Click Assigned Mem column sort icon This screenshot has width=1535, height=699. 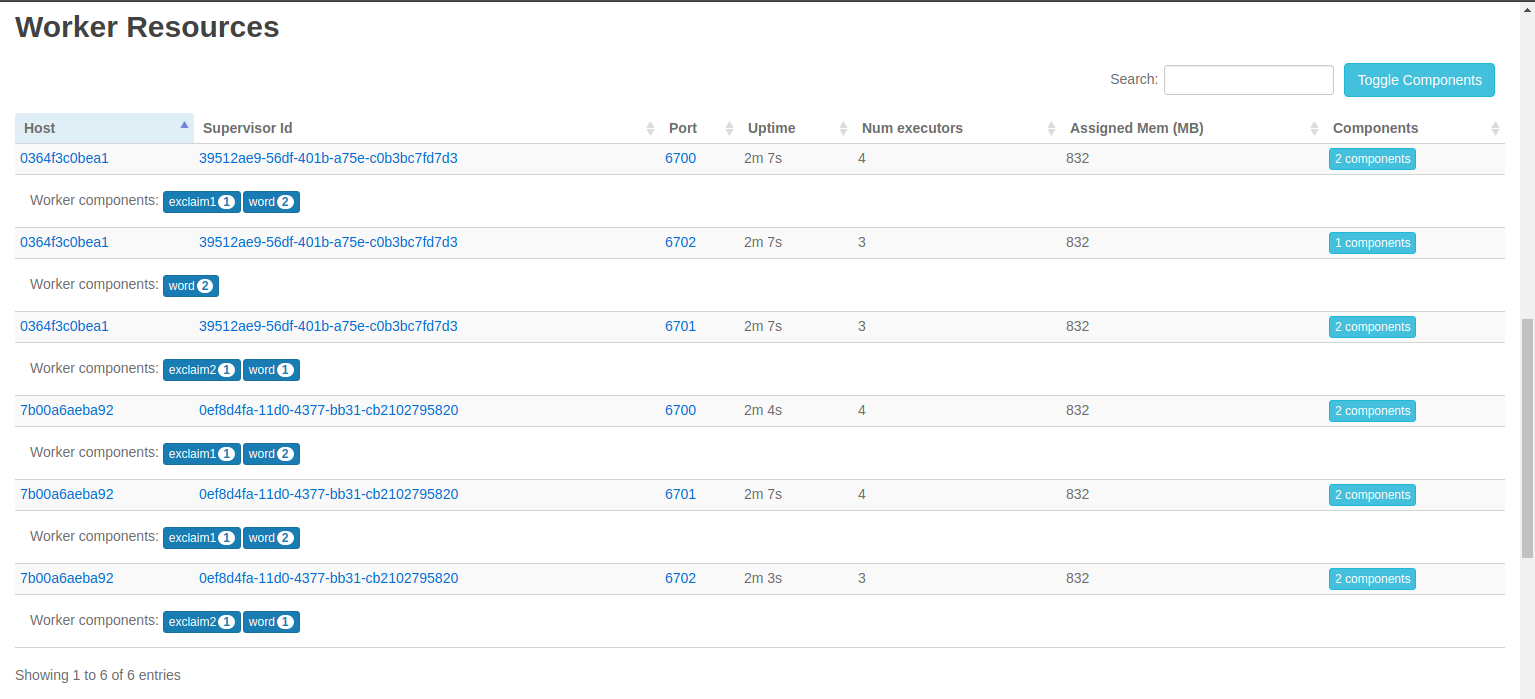click(x=1314, y=128)
